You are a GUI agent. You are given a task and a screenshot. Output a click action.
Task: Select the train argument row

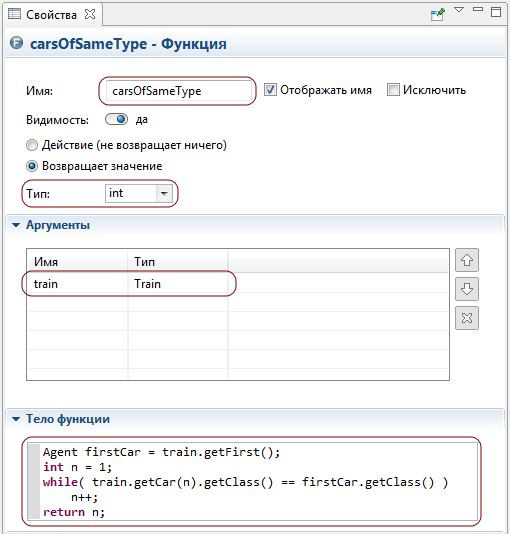click(238, 284)
